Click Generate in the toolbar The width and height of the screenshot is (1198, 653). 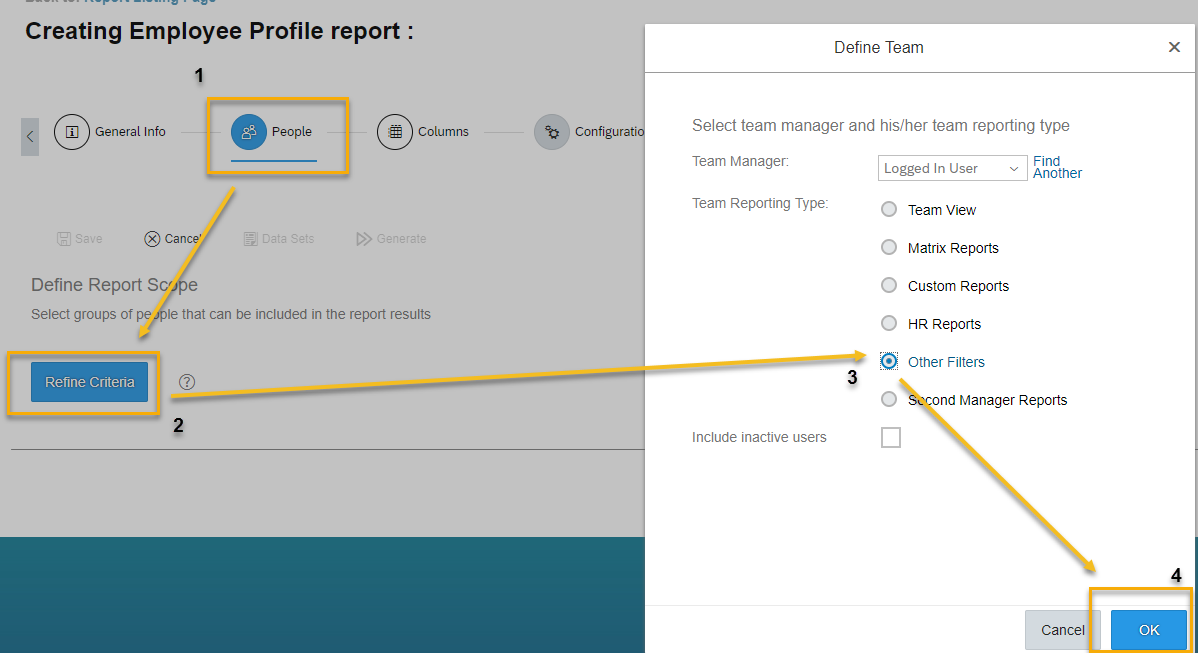pos(391,239)
